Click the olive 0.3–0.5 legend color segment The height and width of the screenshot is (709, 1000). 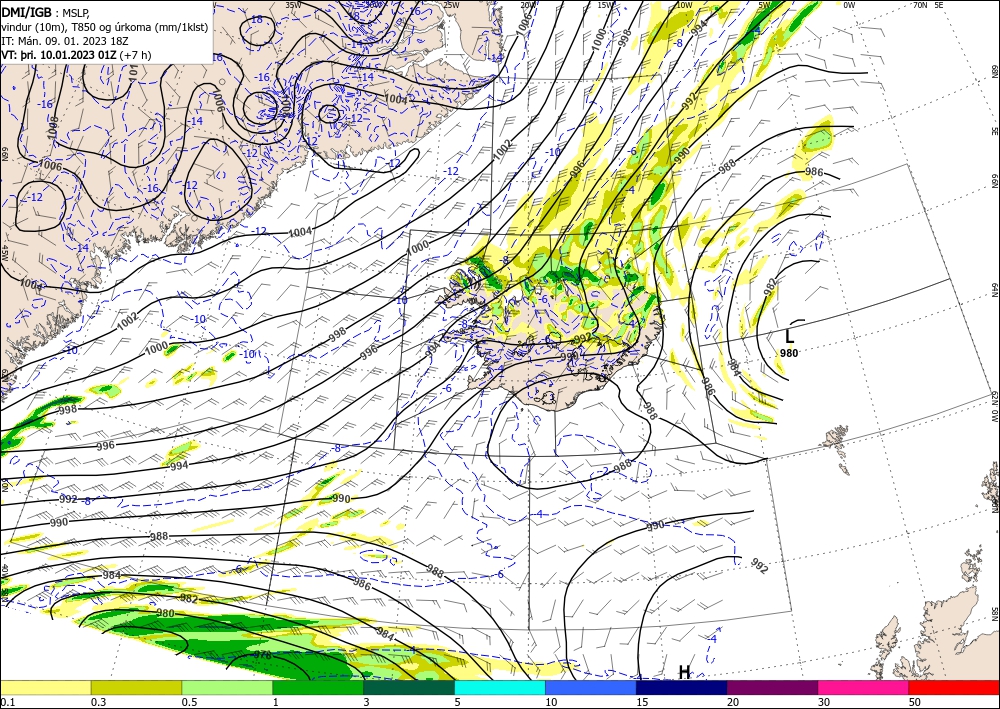[x=136, y=687]
